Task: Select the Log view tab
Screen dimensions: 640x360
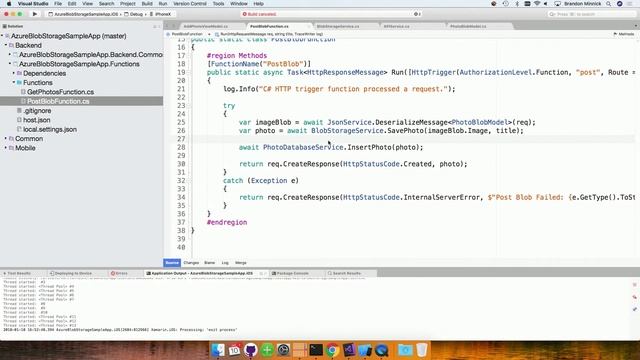Action: click(x=225, y=262)
